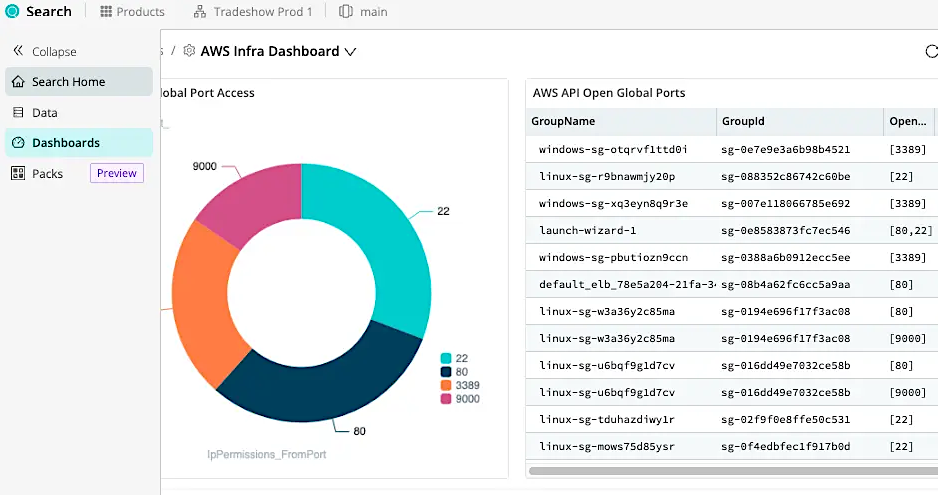The height and width of the screenshot is (495, 938).
Task: Toggle the 3389 legend swatch
Action: coord(446,385)
